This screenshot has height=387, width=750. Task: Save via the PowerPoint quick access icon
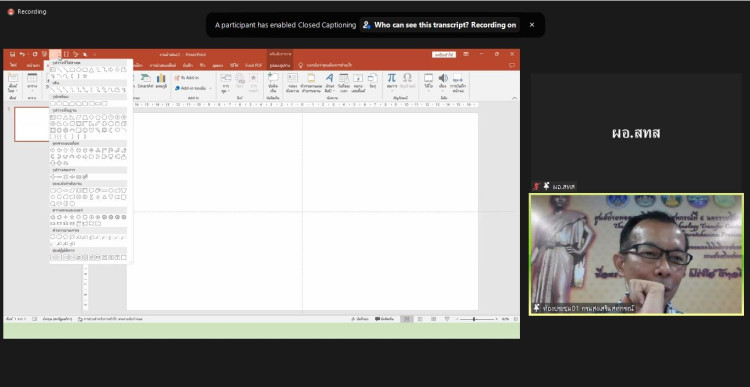12,55
